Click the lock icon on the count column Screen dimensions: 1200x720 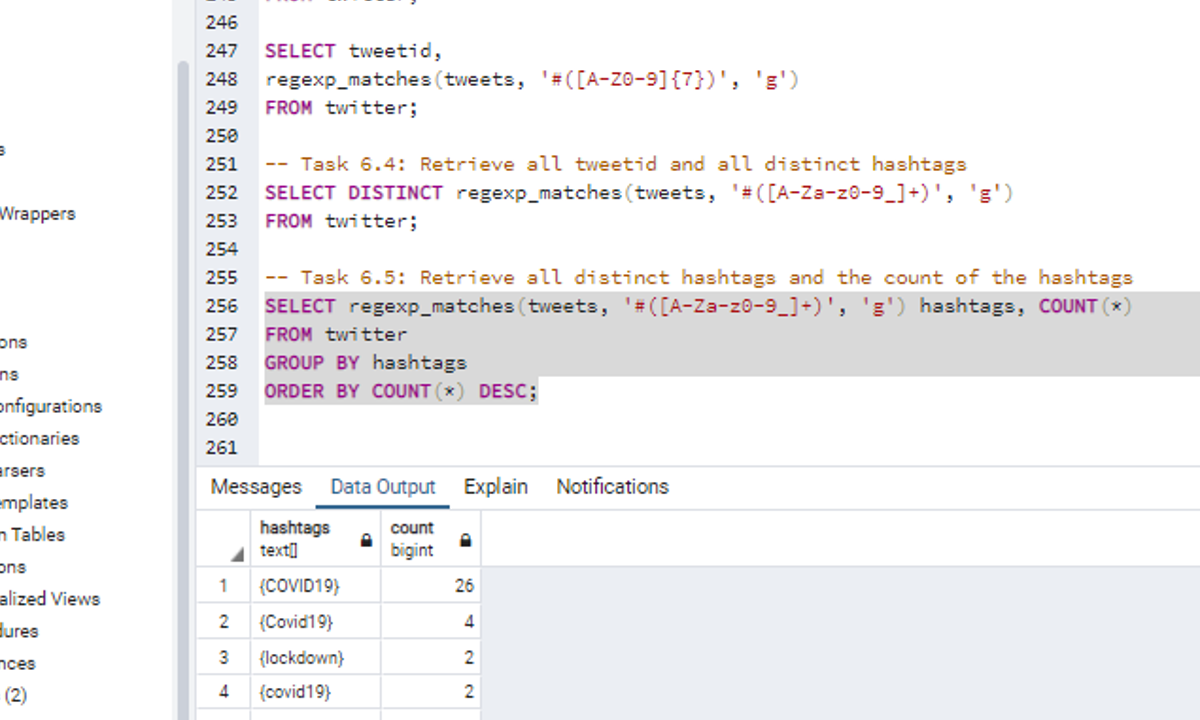[x=465, y=539]
